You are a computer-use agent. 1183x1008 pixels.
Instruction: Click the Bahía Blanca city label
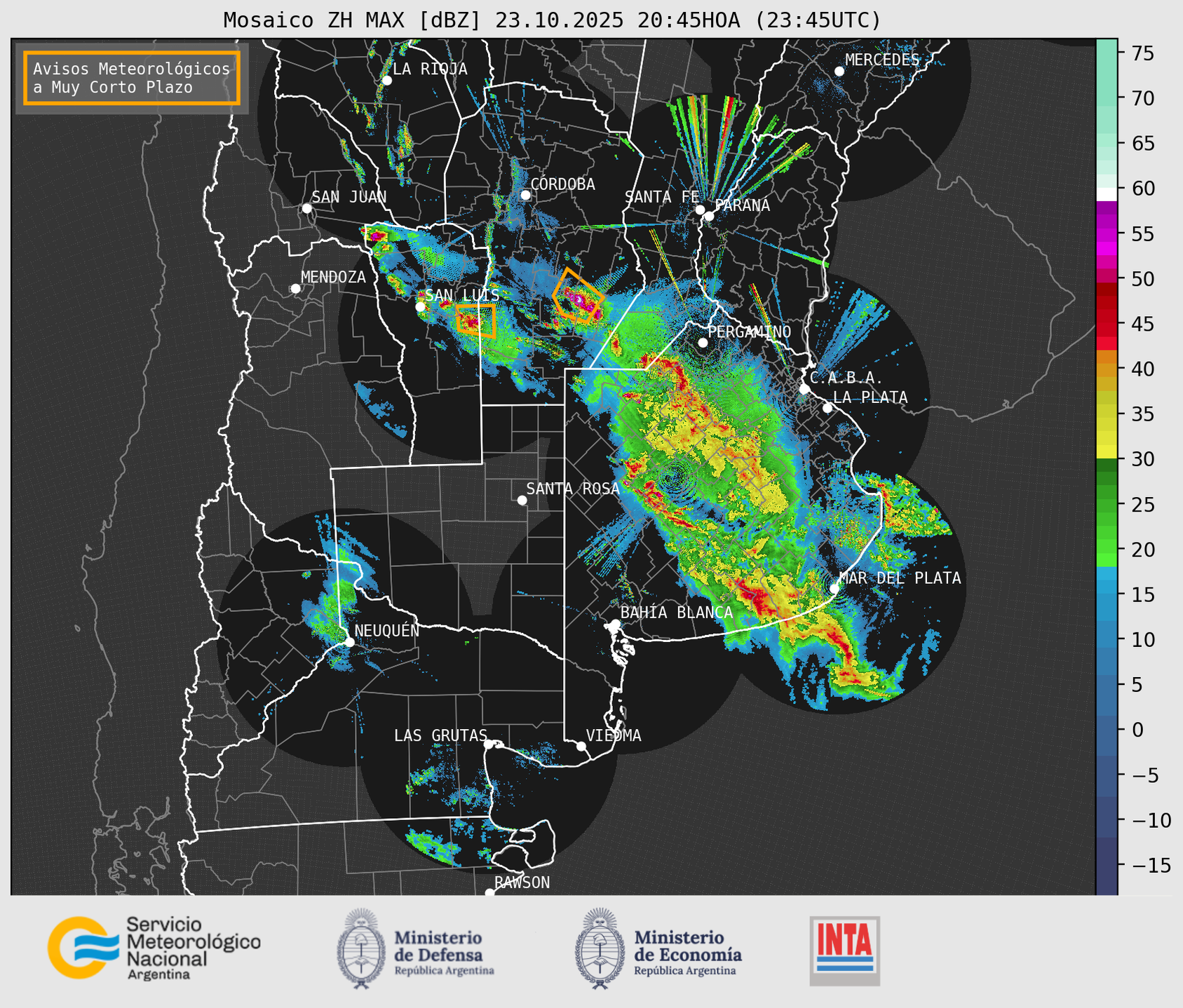coord(677,613)
